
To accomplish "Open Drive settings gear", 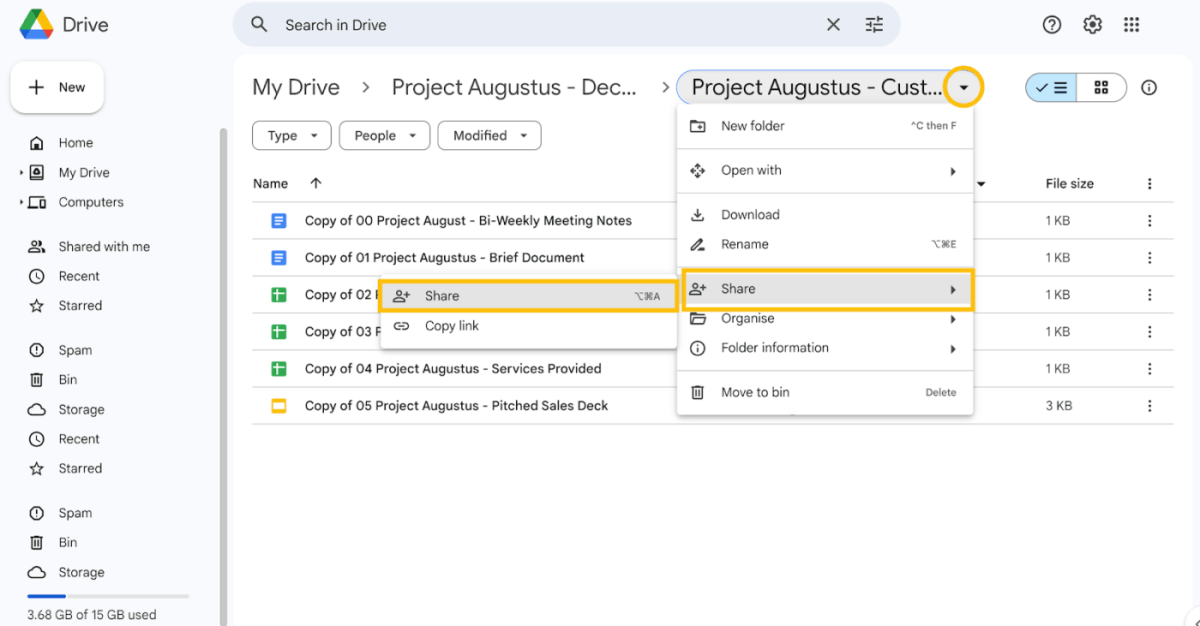I will coord(1092,24).
